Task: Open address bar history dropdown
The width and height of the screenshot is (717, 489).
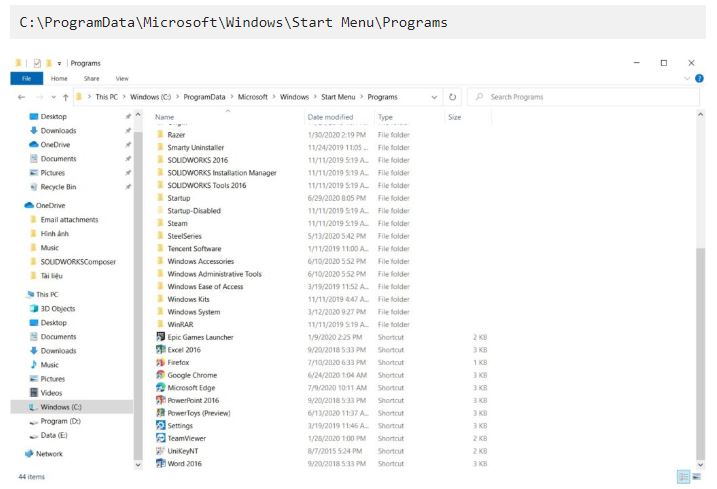Action: pyautogui.click(x=434, y=97)
